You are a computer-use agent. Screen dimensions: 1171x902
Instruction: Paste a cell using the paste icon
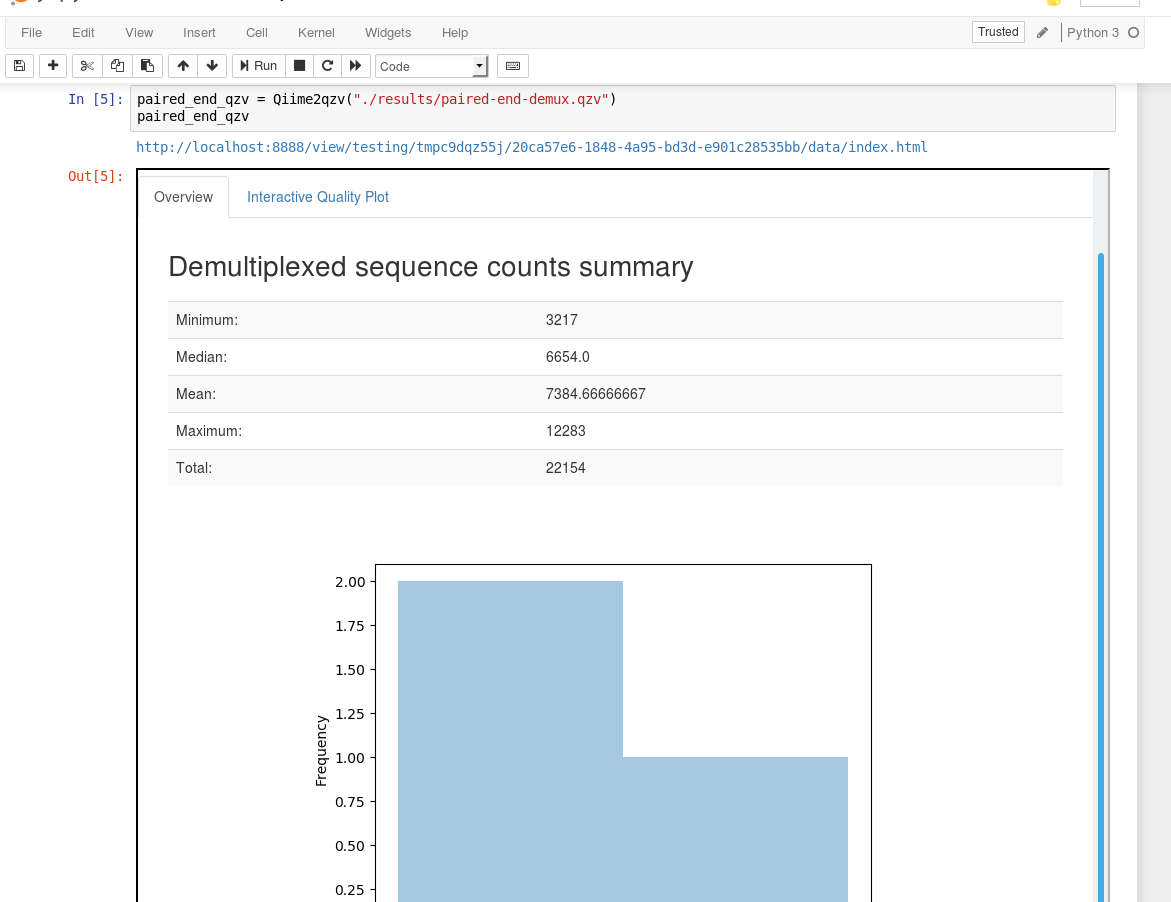pyautogui.click(x=147, y=65)
